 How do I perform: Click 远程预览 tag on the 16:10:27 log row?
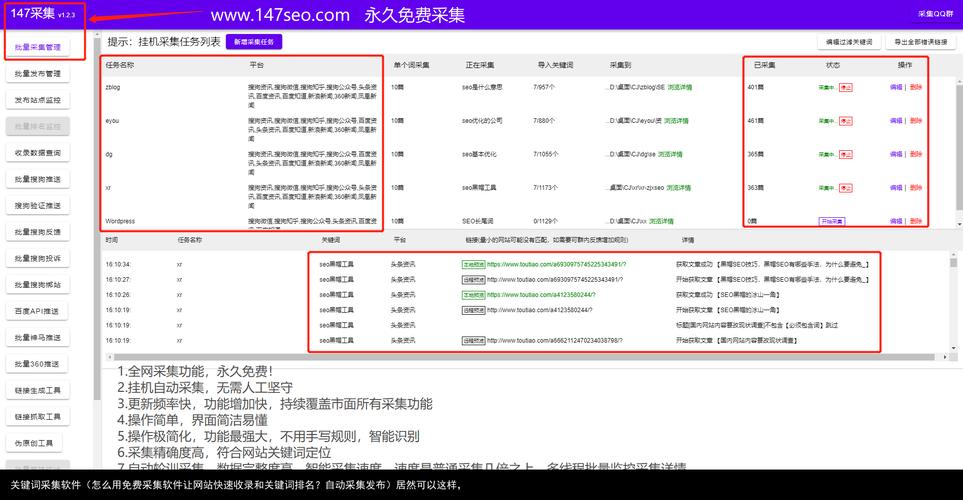pyautogui.click(x=474, y=280)
